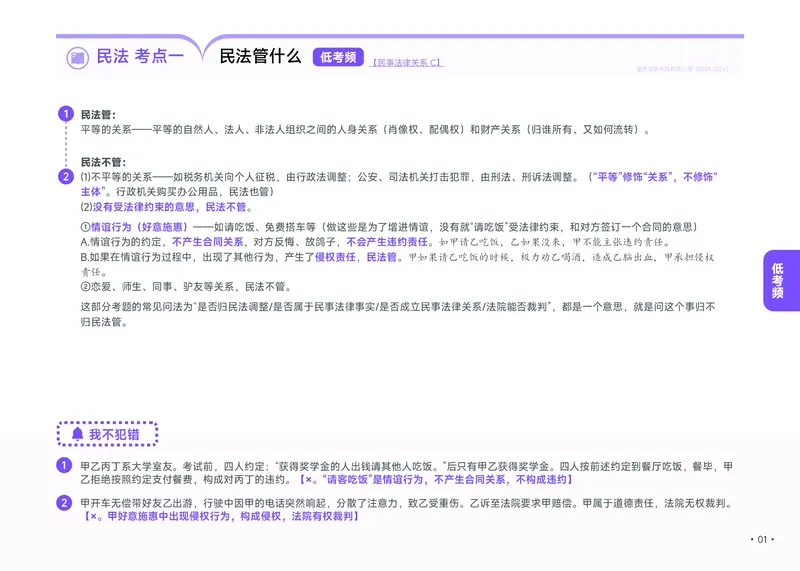This screenshot has height=571, width=800.
Task: Click circled 2 beside 甲开车无偿带好友 question
Action: tap(64, 503)
